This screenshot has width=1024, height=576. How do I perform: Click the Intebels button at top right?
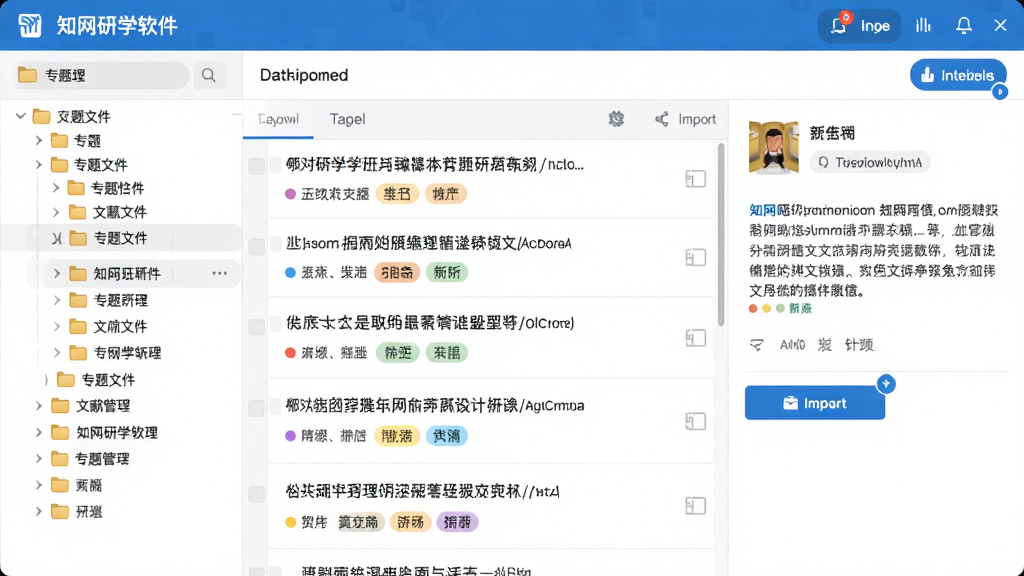958,75
